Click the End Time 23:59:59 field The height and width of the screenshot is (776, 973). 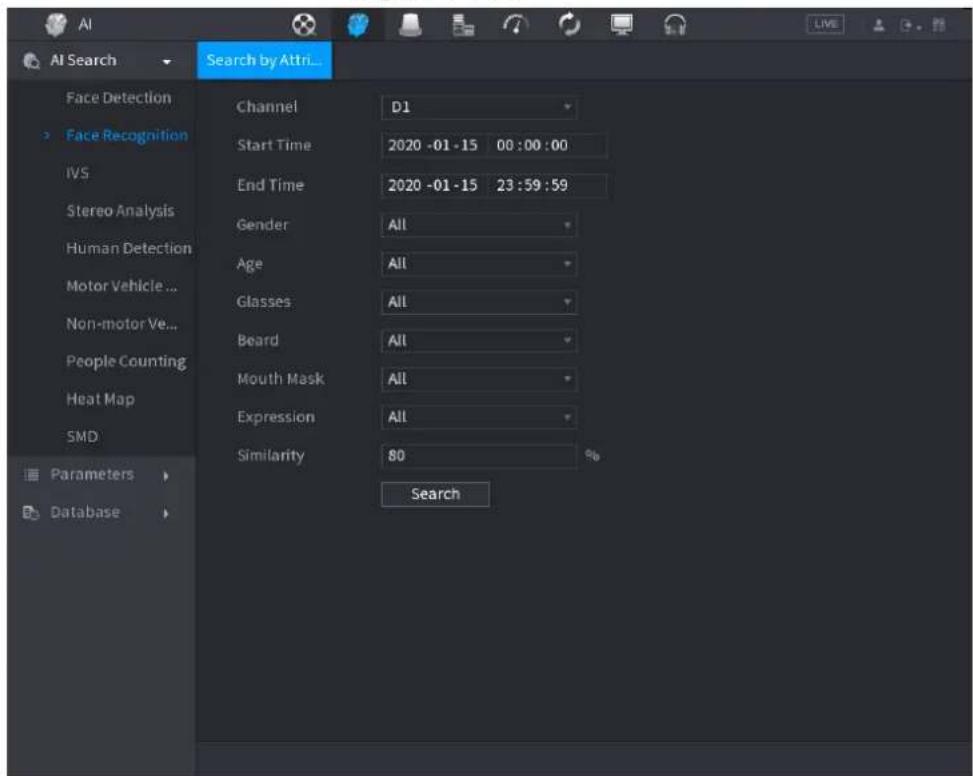click(546, 185)
